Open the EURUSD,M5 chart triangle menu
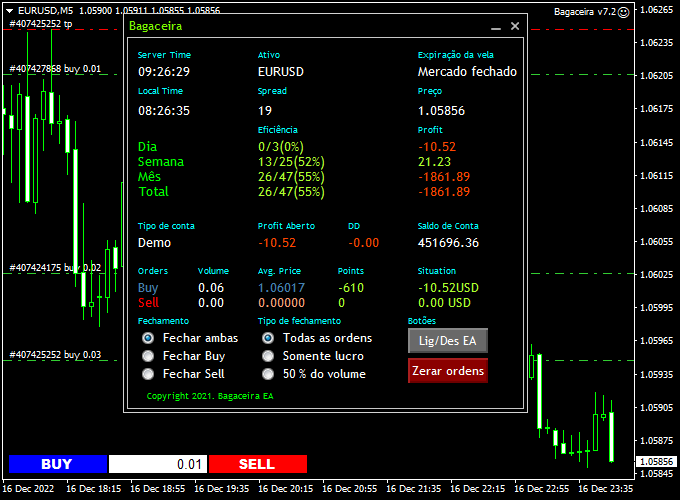Screen dimensions: 680x500 click(x=11, y=11)
